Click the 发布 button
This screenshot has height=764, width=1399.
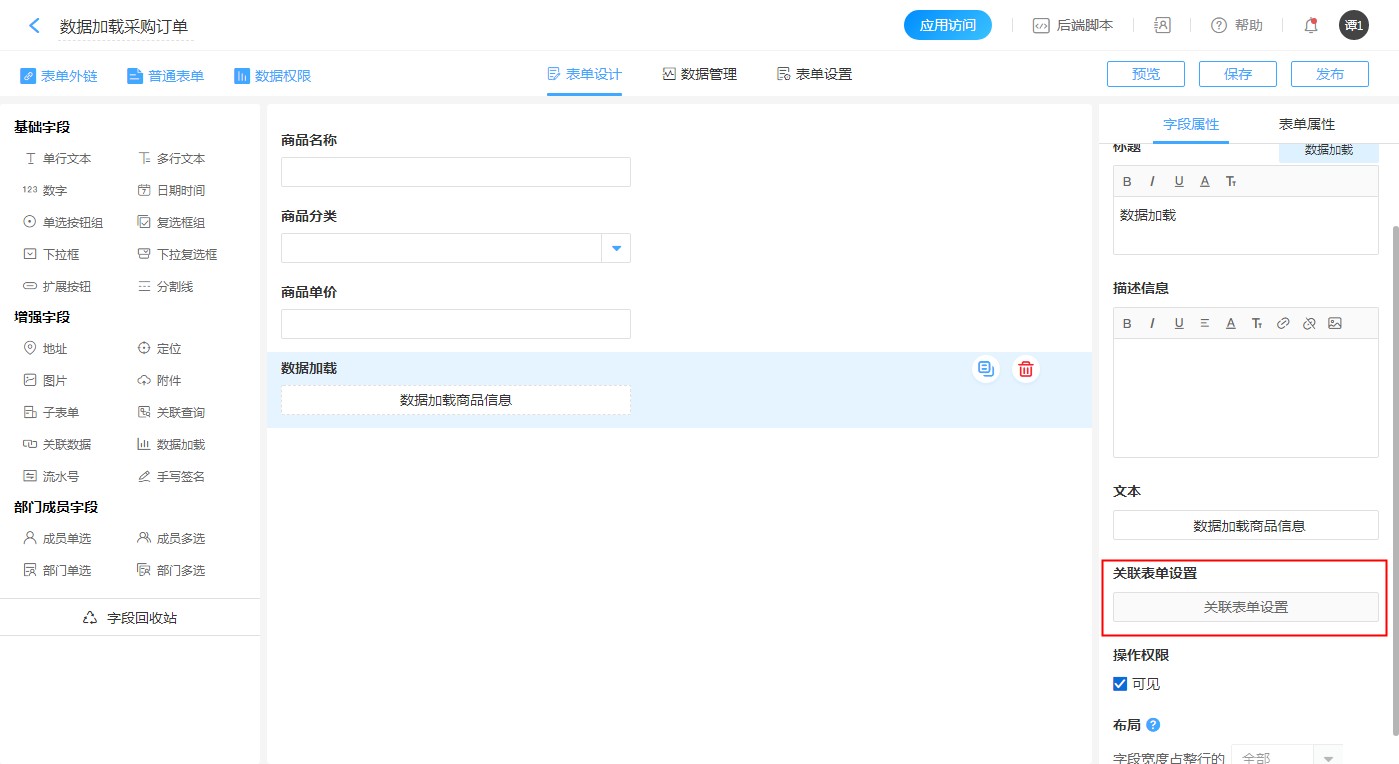1329,74
